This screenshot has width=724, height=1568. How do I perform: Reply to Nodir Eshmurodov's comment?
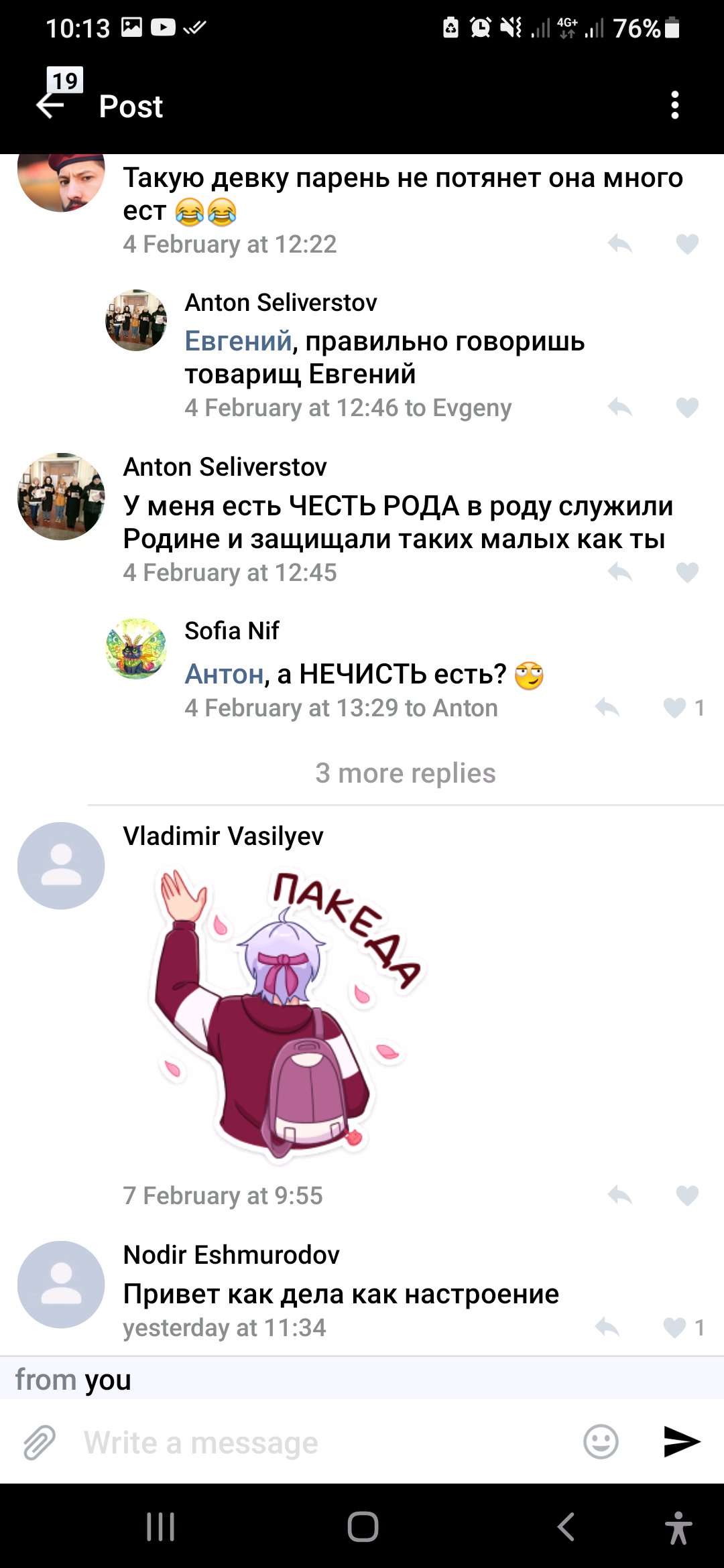[x=607, y=1327]
